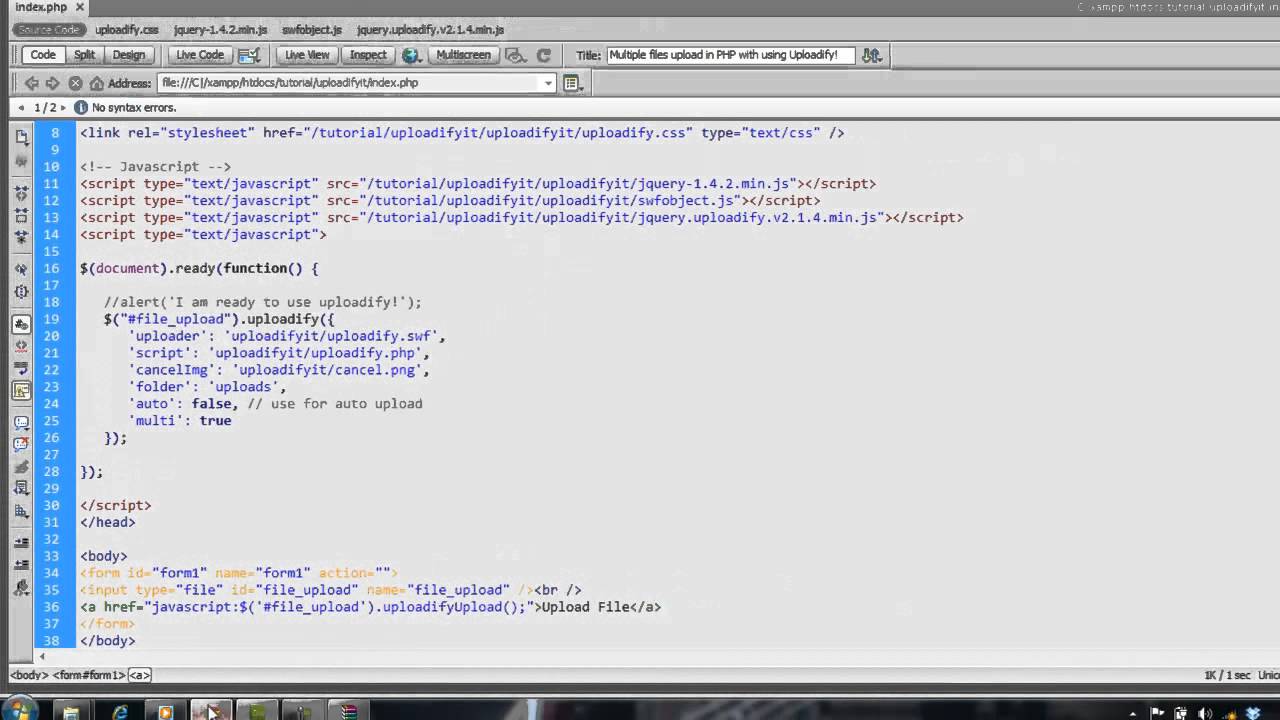1280x720 pixels.
Task: Click the Refresh Design View icon
Action: (544, 55)
